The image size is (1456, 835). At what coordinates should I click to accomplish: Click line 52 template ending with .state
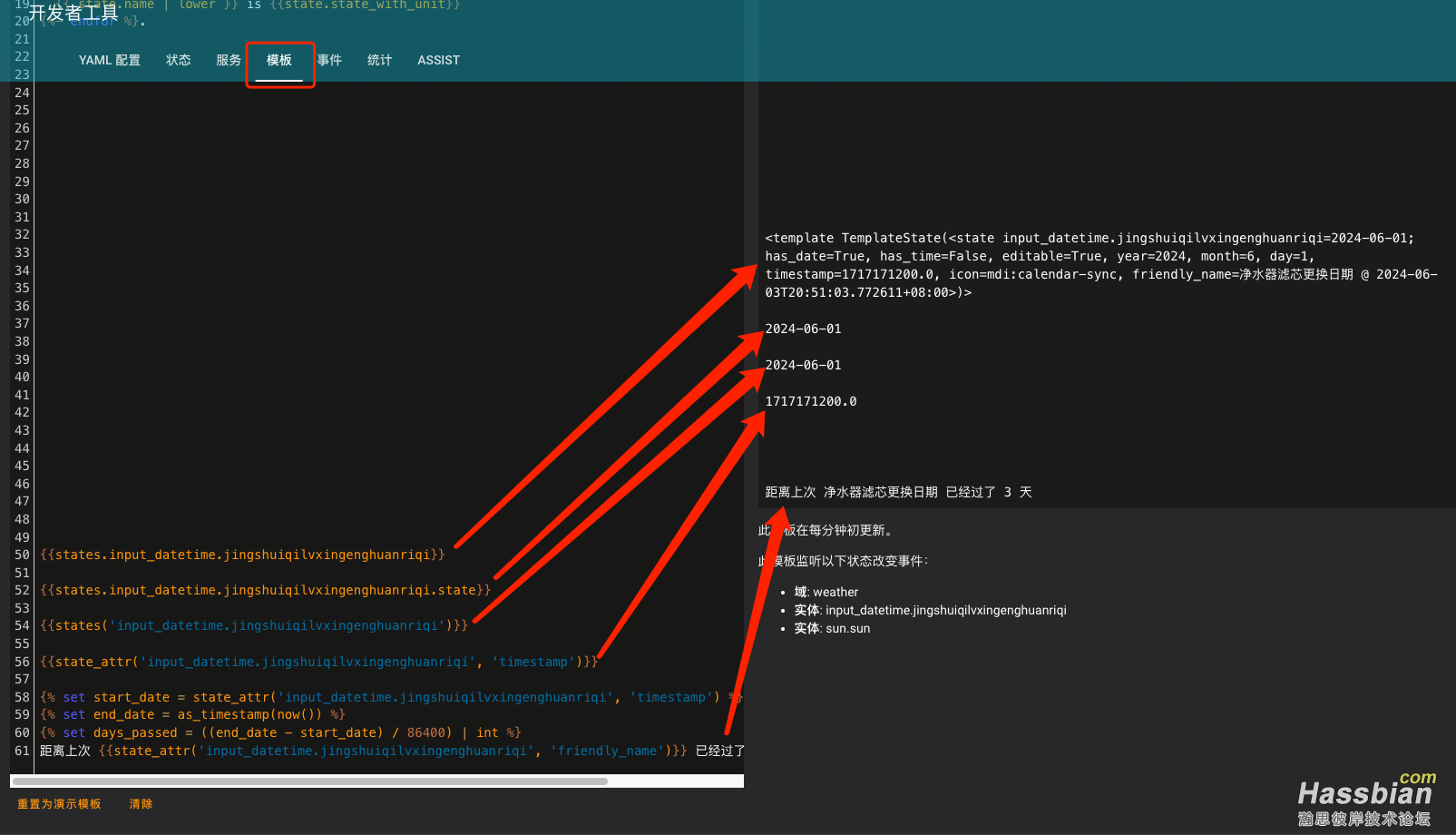pyautogui.click(x=265, y=590)
